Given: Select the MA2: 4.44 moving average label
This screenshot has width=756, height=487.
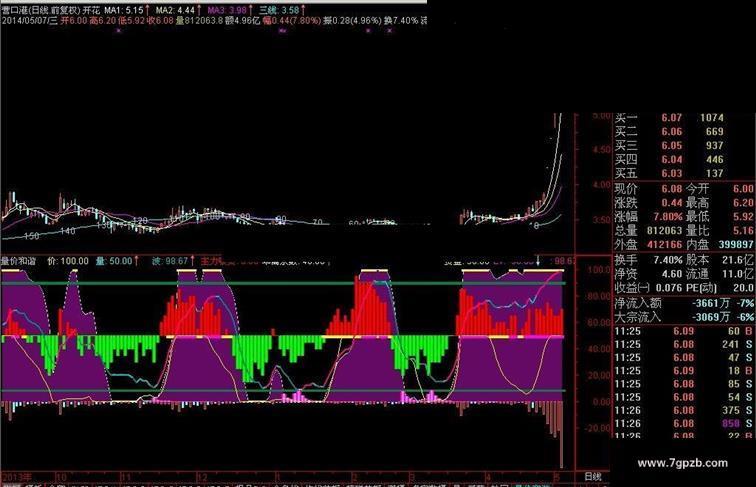Looking at the screenshot, I should (176, 10).
